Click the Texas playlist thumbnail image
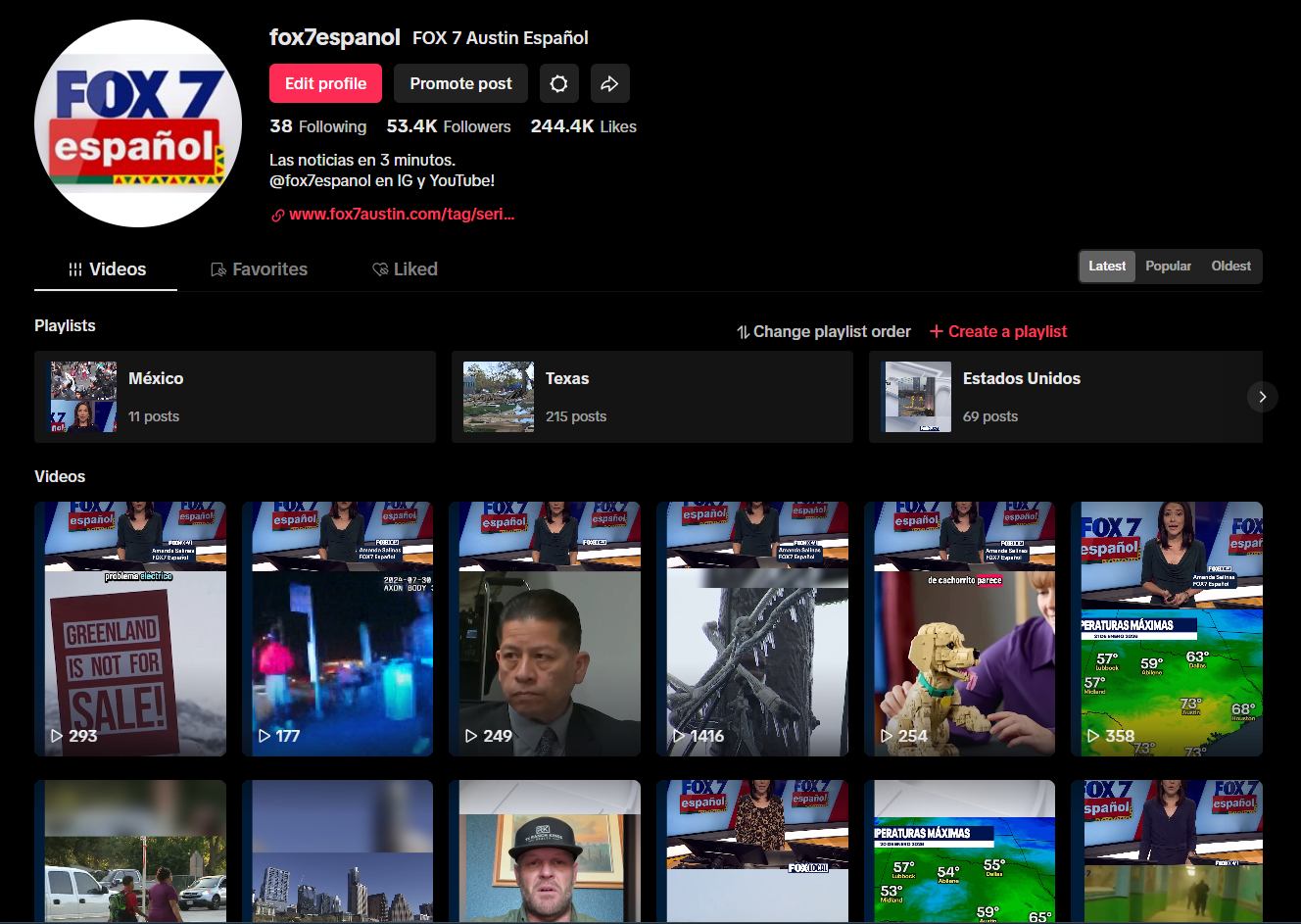Viewport: 1301px width, 924px height. [499, 397]
